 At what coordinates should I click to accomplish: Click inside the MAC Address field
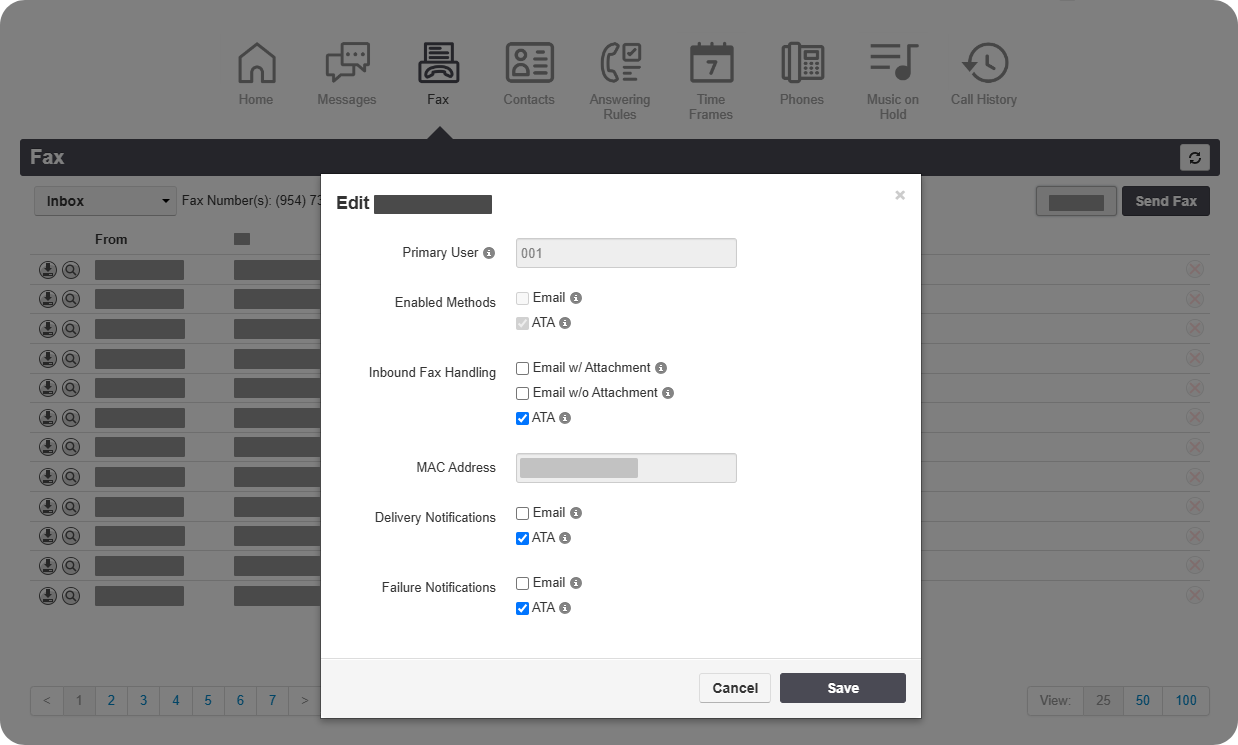tap(626, 467)
